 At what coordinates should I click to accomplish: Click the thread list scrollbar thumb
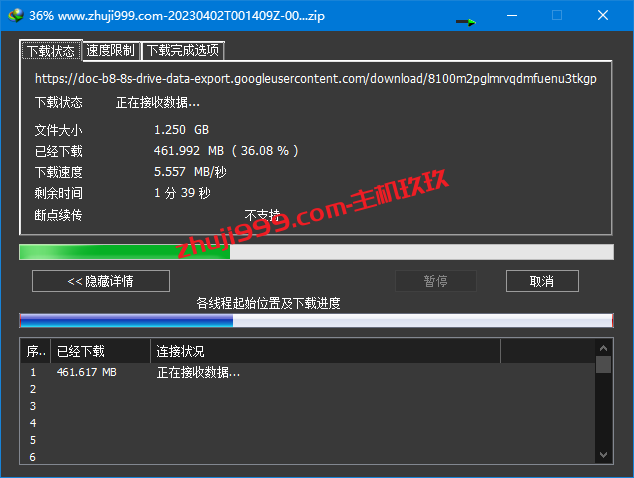(x=603, y=364)
